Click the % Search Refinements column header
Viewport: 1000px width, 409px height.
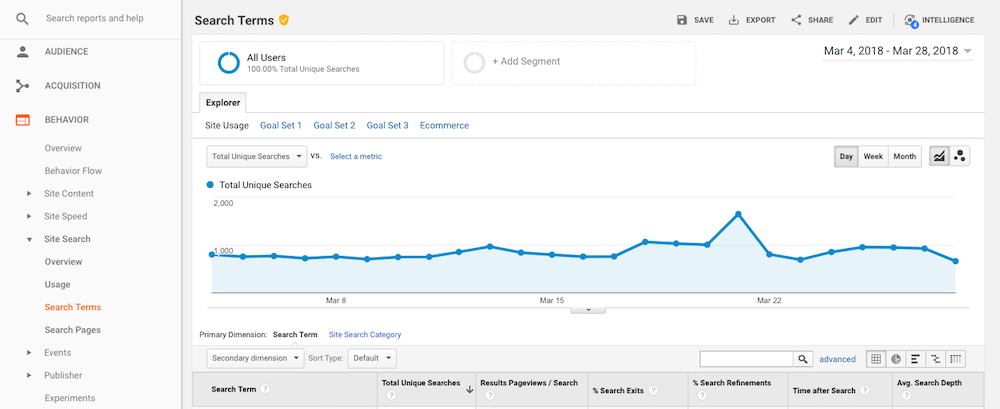[x=736, y=389]
